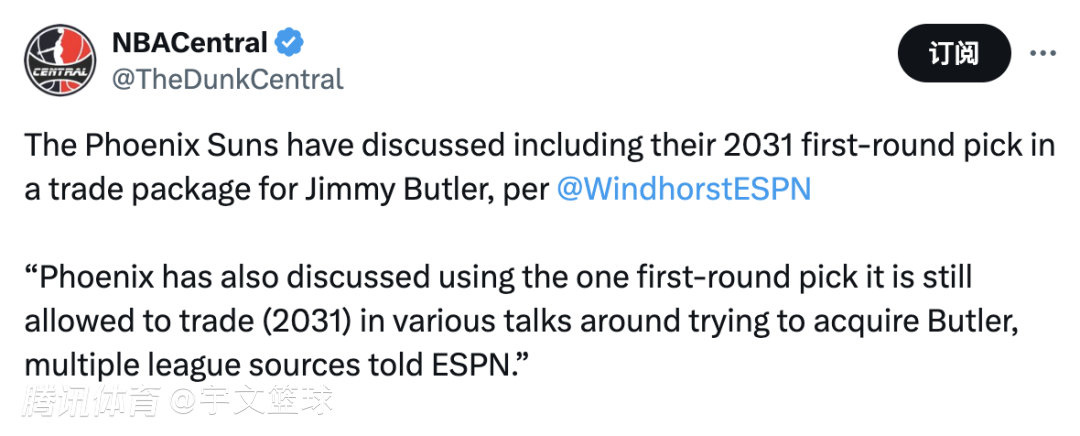Click the CENTRAL banner text inside the avatar logo
1080x436 pixels.
tap(59, 72)
